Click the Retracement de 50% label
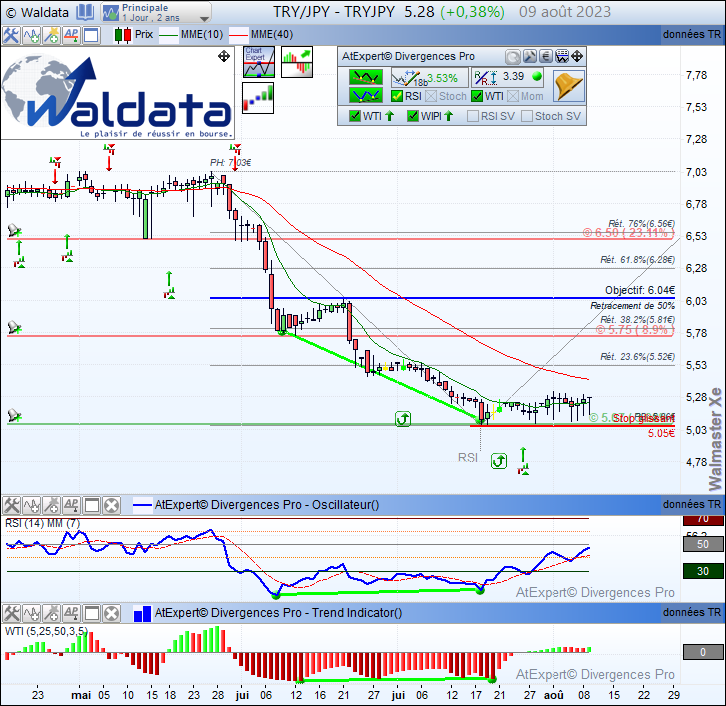 pyautogui.click(x=632, y=306)
